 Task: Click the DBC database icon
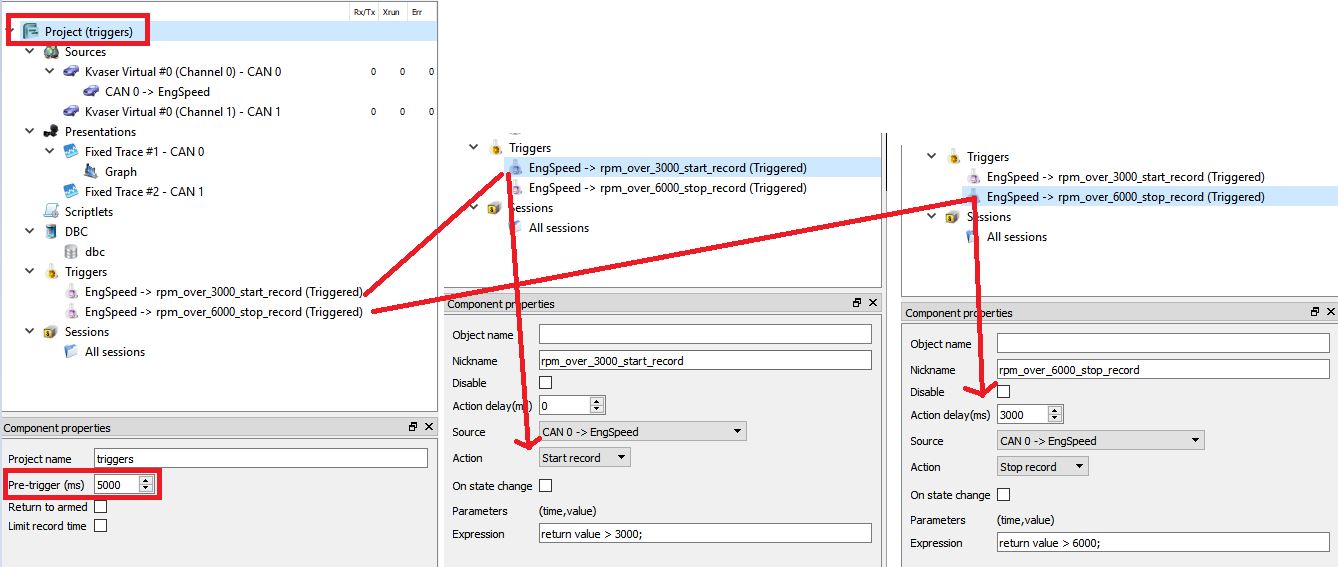pyautogui.click(x=51, y=232)
